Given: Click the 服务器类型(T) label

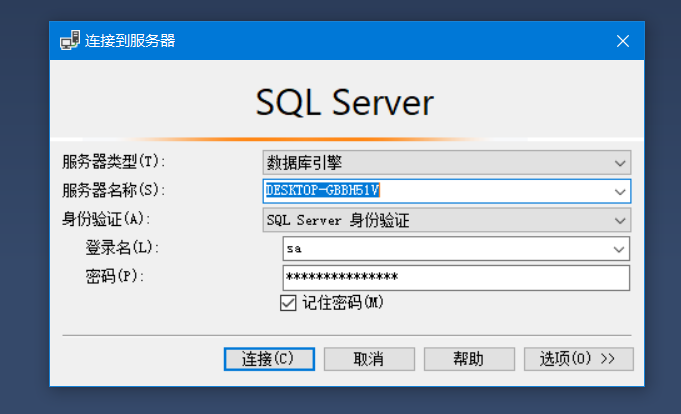Looking at the screenshot, I should pos(113,162).
